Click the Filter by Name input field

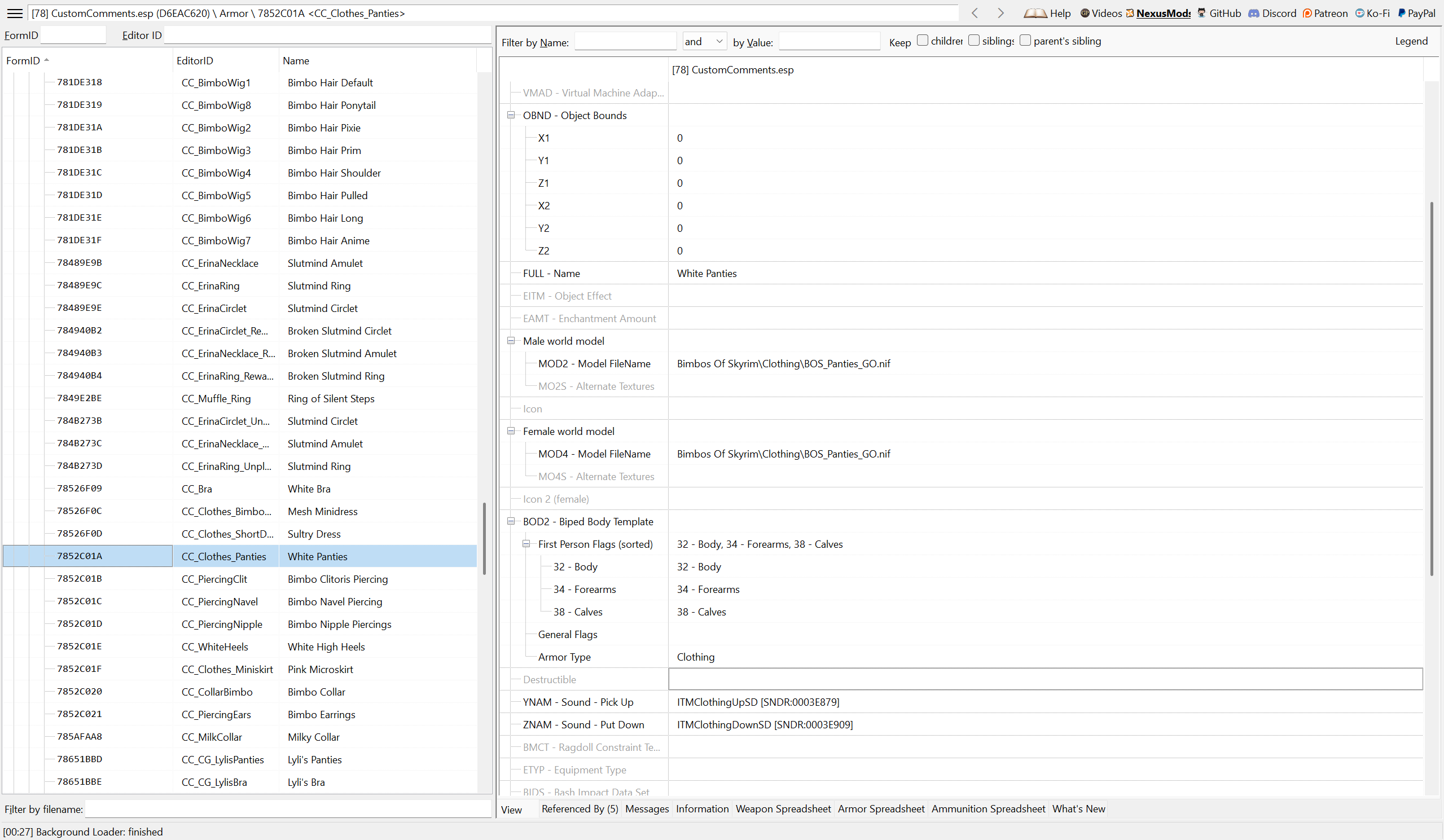coord(625,42)
